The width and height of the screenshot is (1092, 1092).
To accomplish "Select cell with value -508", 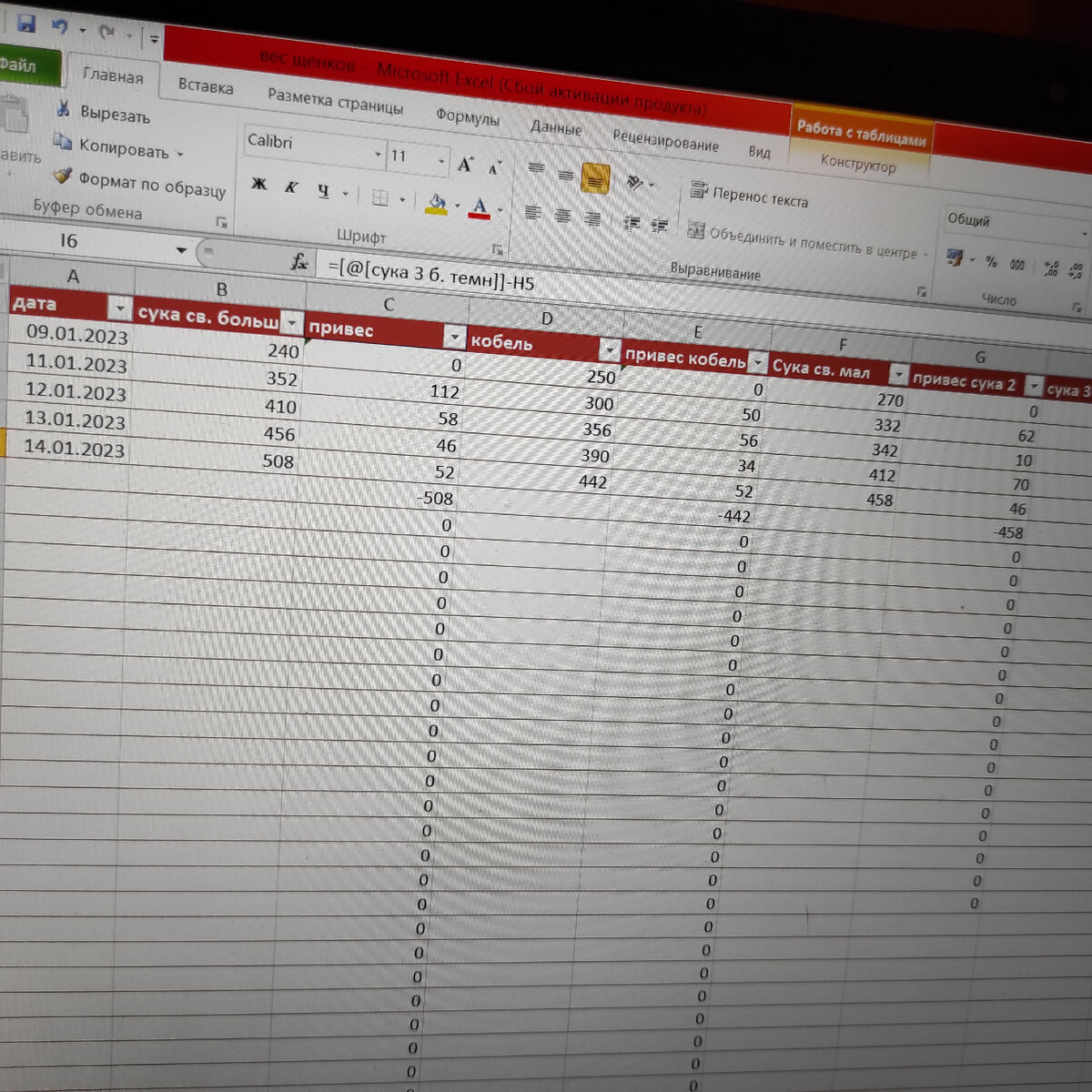I will (379, 496).
